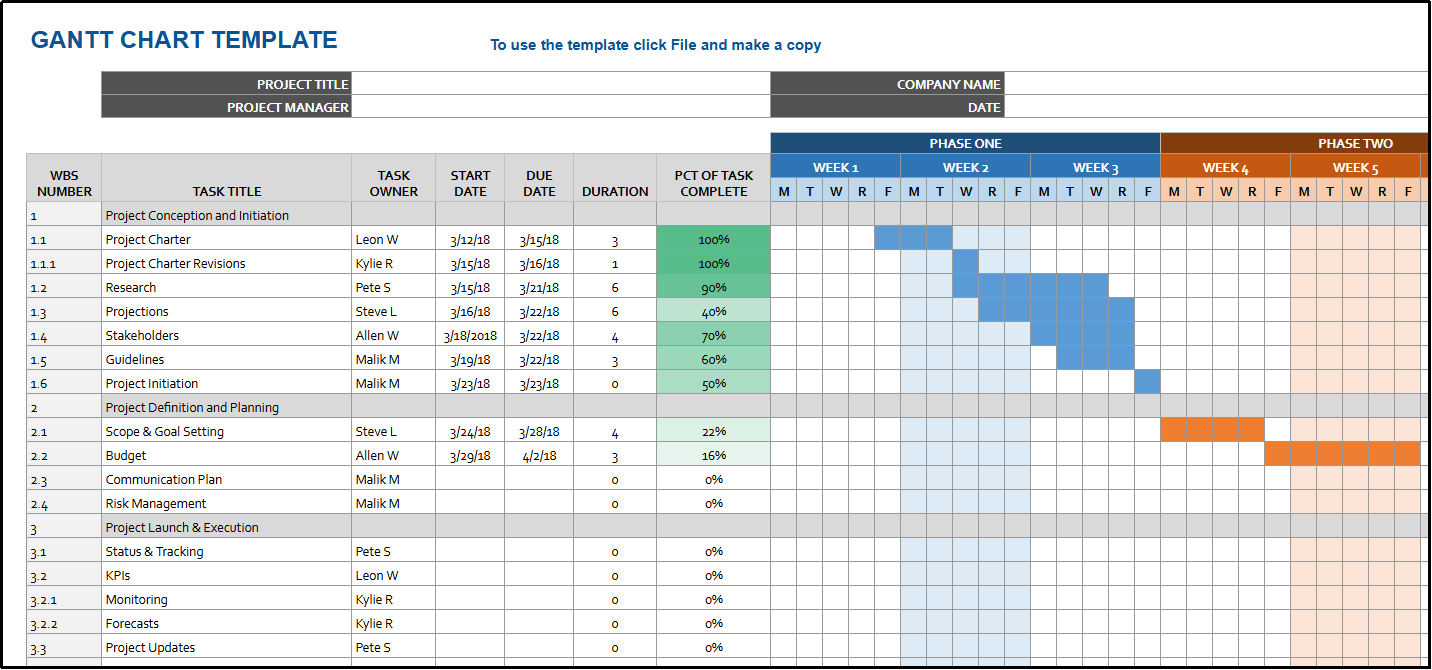Click the PHASE TWO header banner
This screenshot has width=1432, height=670.
(1355, 143)
